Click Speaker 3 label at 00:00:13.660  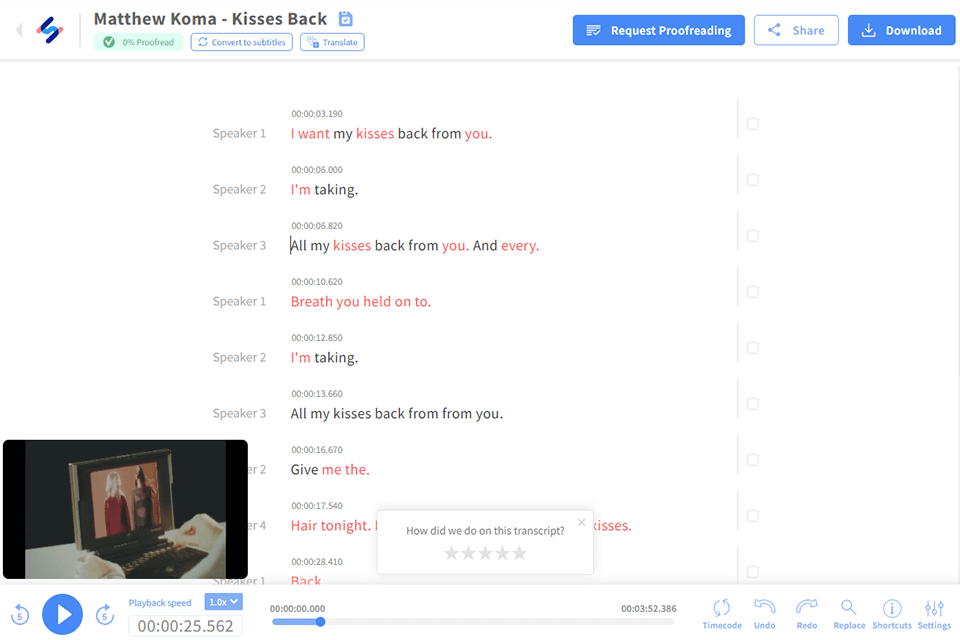pyautogui.click(x=239, y=414)
